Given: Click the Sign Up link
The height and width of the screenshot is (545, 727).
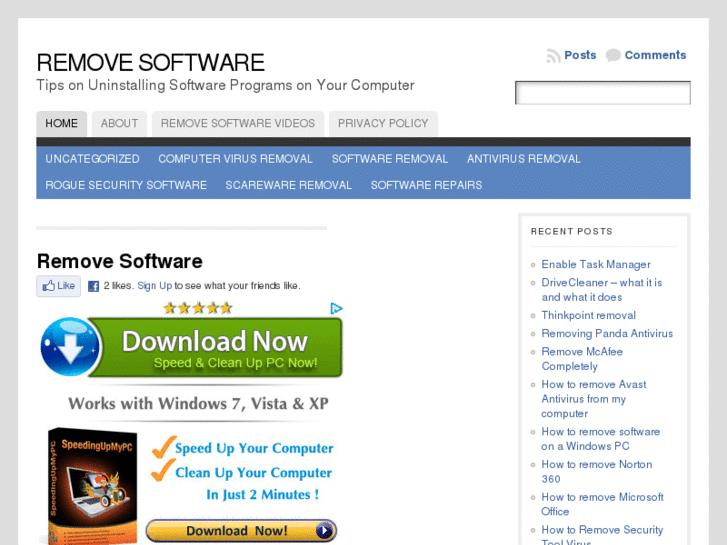Looking at the screenshot, I should tap(154, 286).
